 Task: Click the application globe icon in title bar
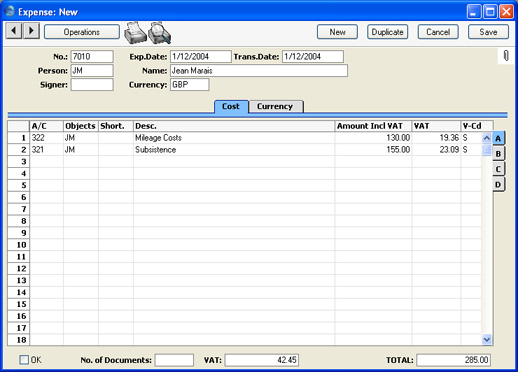click(10, 11)
